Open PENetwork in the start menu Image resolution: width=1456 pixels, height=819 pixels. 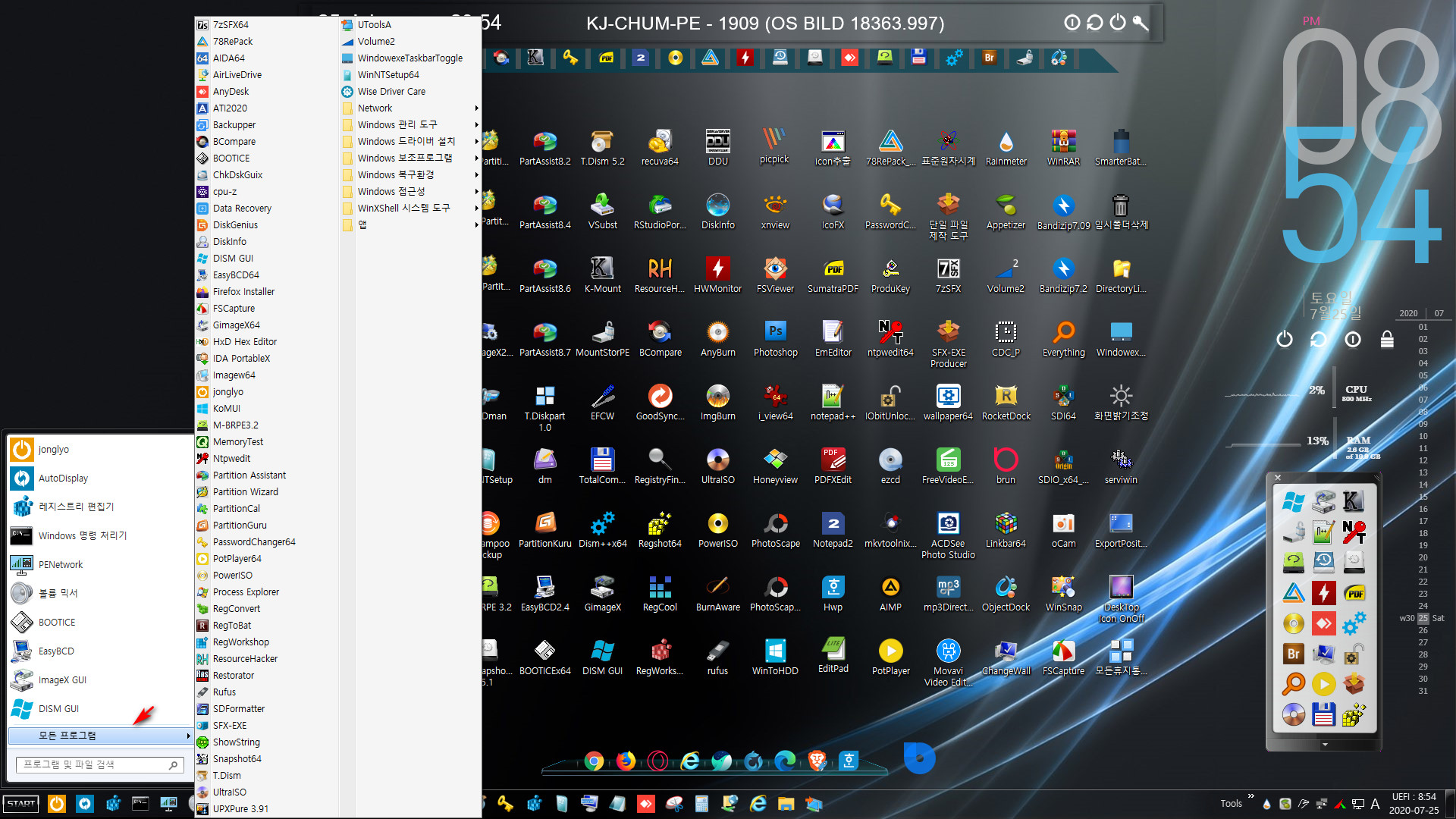(x=100, y=565)
